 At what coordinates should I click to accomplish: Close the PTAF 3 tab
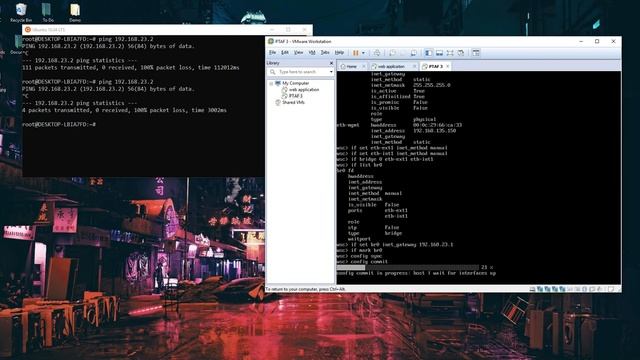(448, 66)
